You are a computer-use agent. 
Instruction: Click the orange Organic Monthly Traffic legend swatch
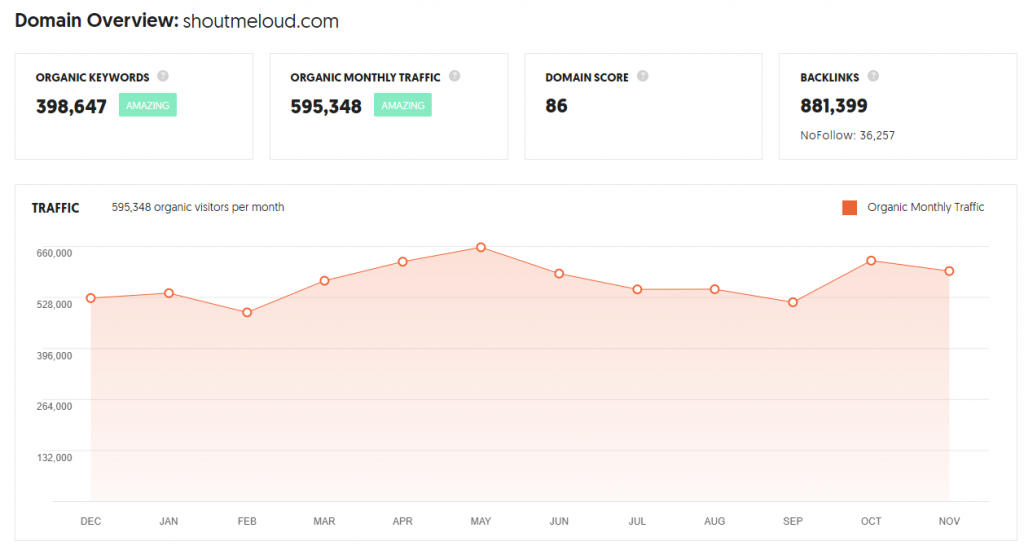[x=850, y=208]
